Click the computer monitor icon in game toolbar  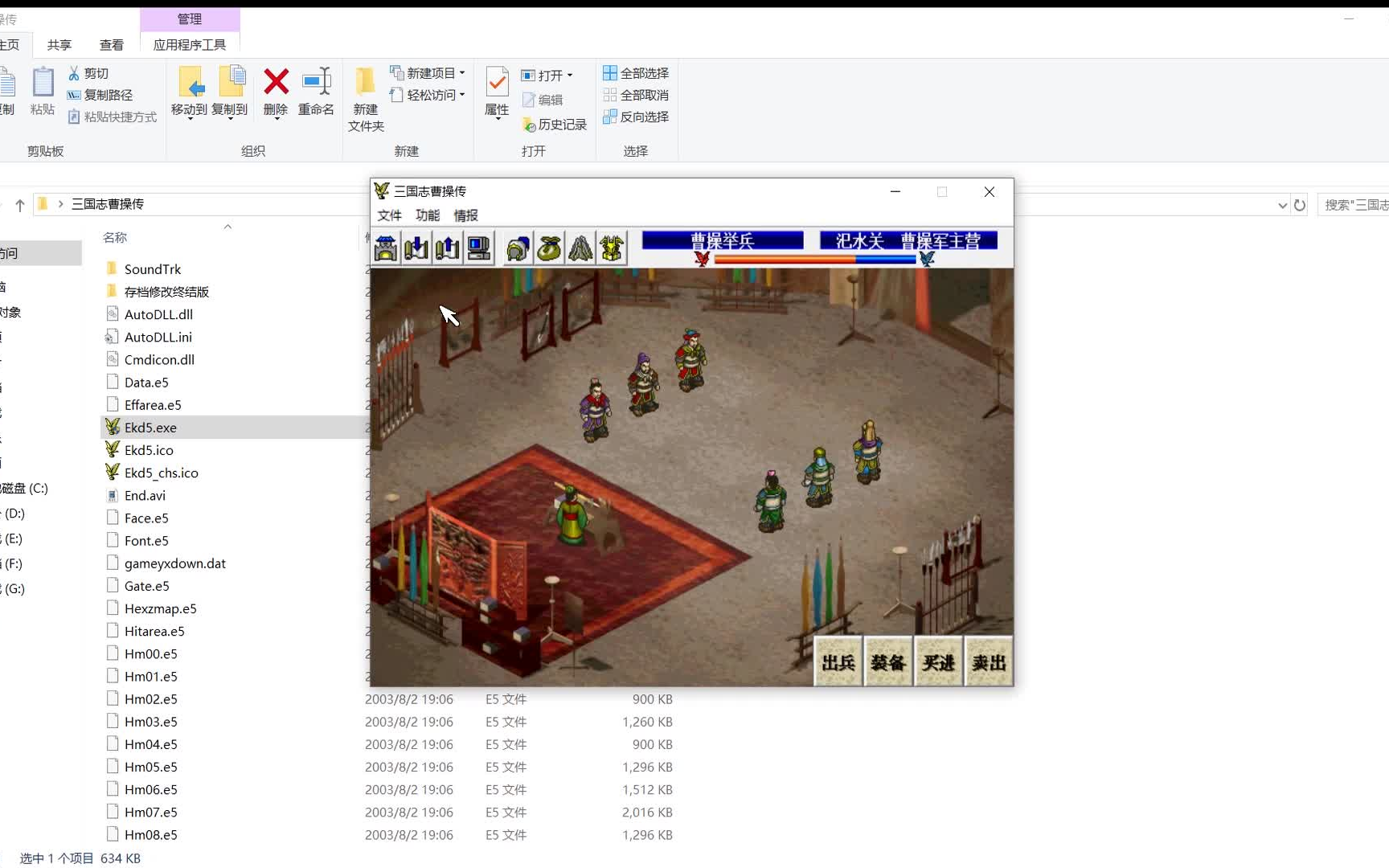click(479, 248)
